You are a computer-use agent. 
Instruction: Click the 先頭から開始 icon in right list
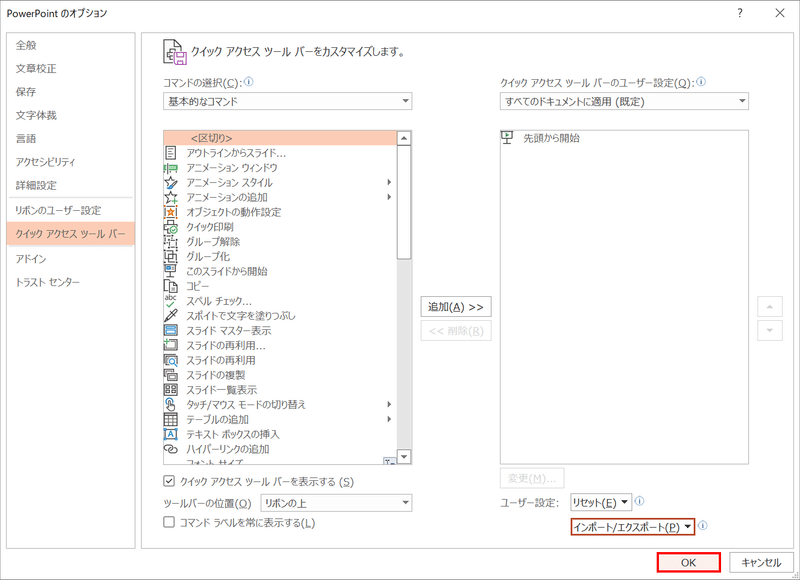[x=507, y=137]
